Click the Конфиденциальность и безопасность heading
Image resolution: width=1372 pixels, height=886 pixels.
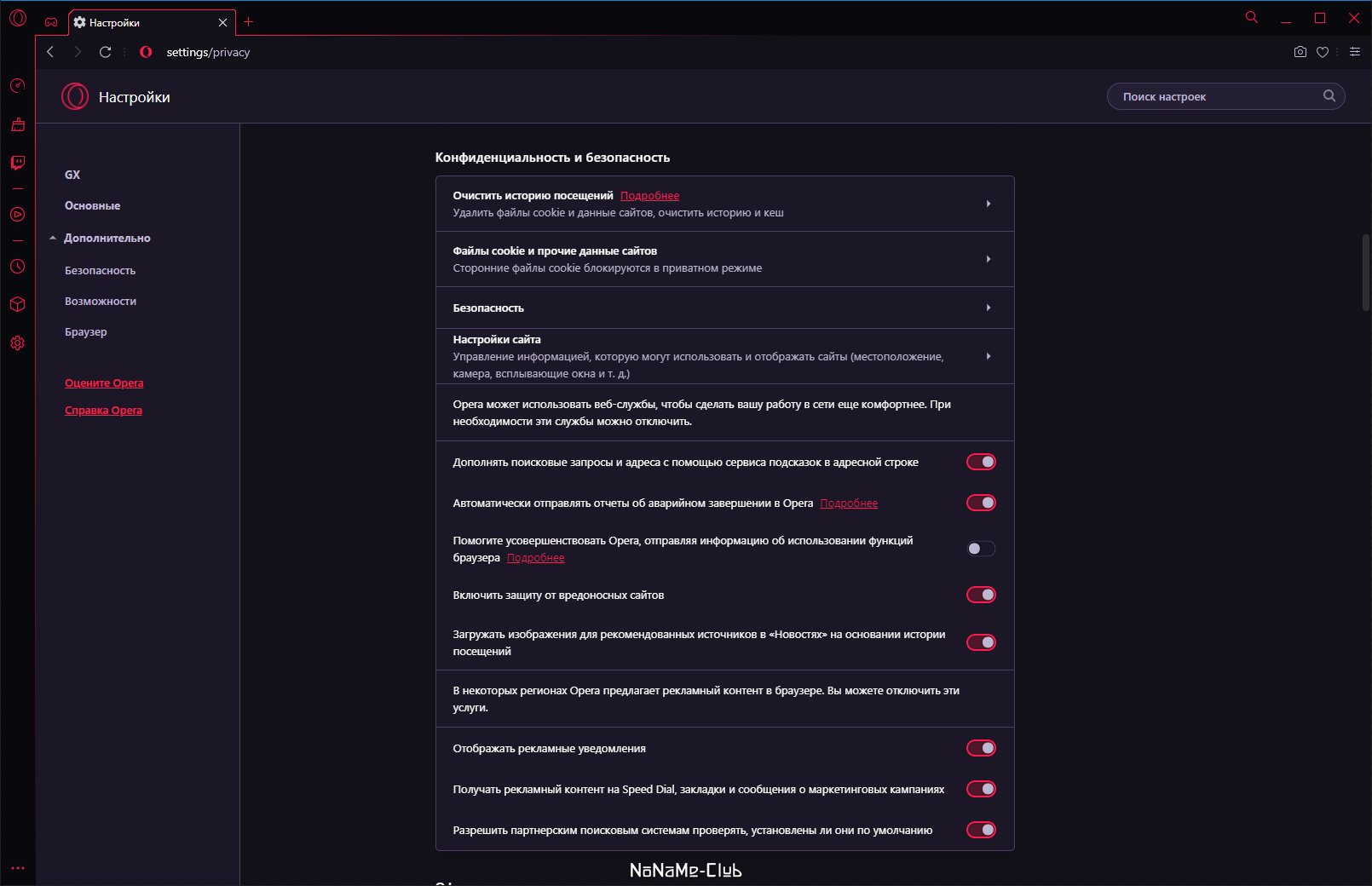pos(552,158)
